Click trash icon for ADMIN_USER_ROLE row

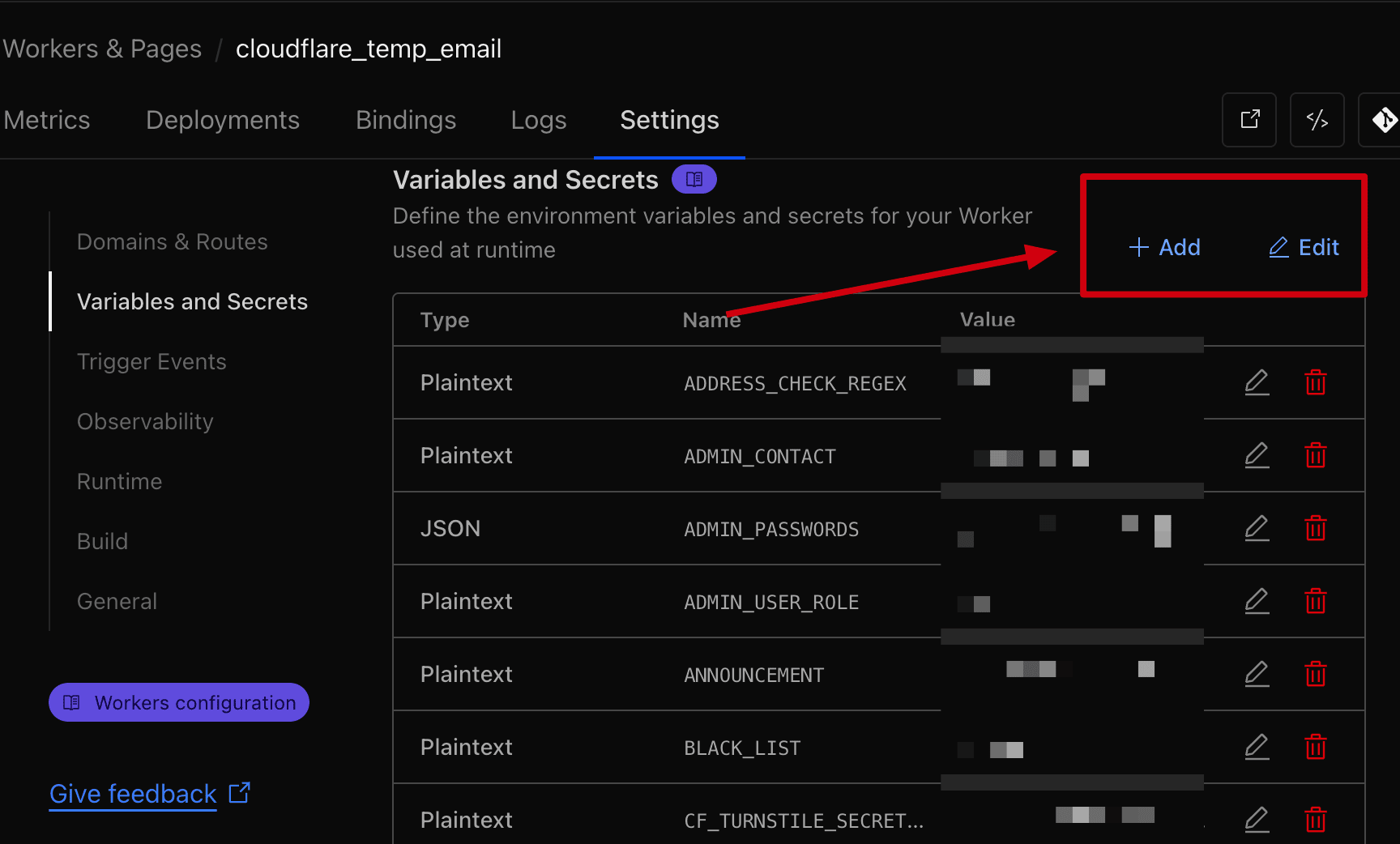point(1315,601)
